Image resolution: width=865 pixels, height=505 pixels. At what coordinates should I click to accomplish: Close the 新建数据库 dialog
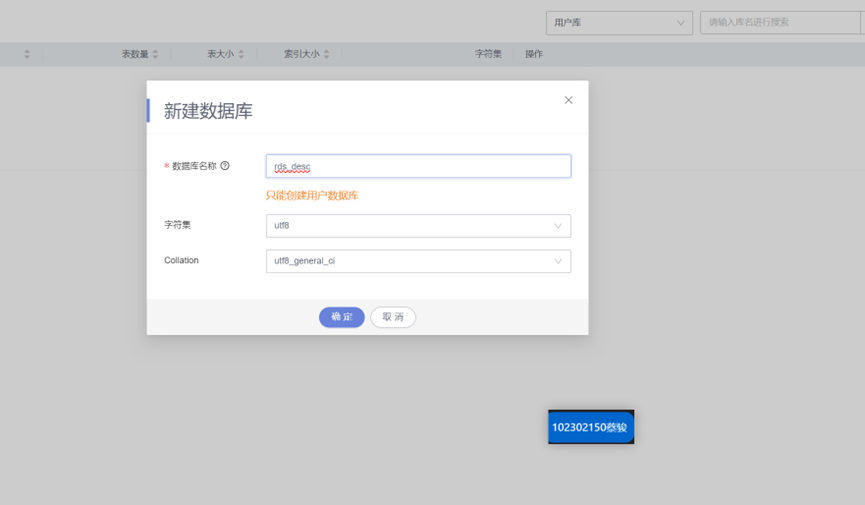568,100
